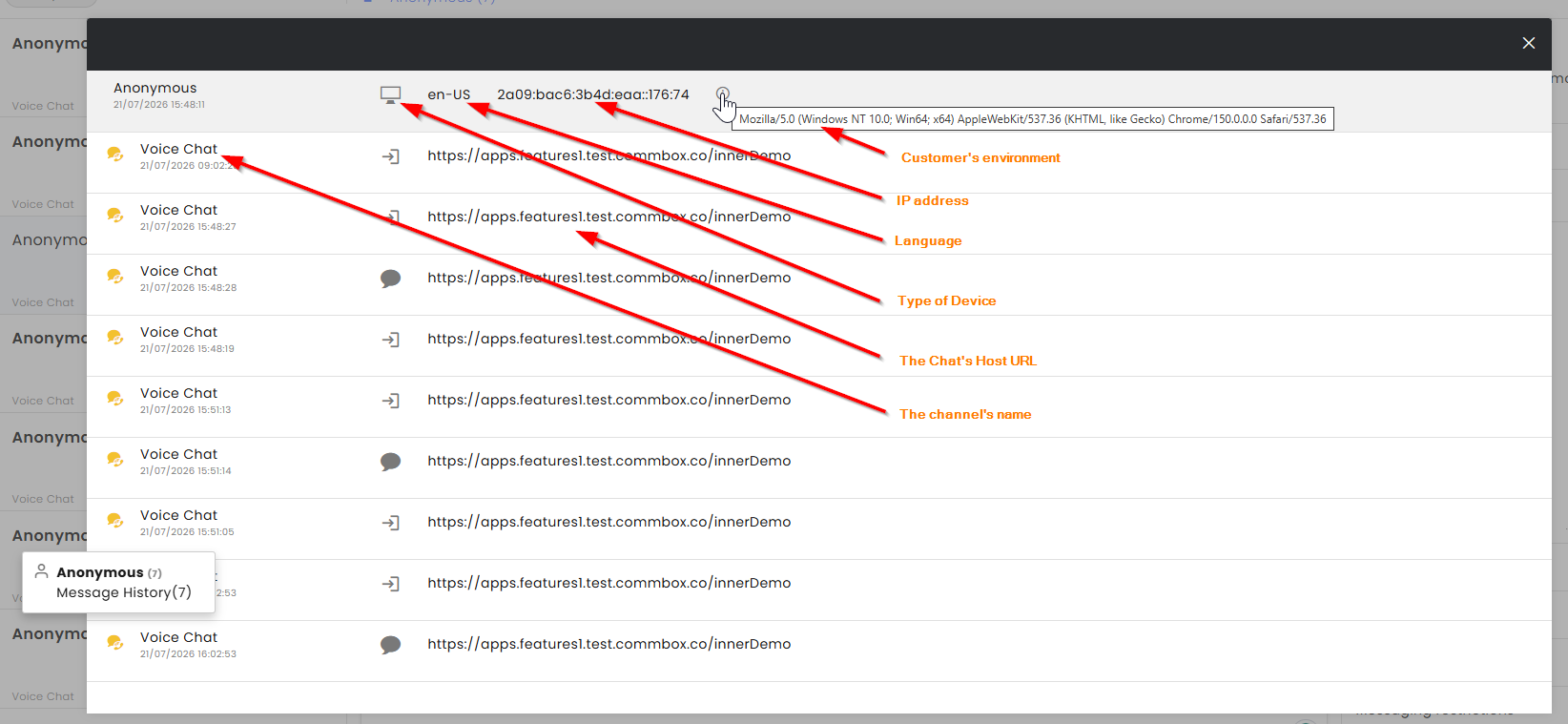Click the enter-arrow icon in the row beside the Message History popup
Image resolution: width=1568 pixels, height=724 pixels.
(x=391, y=584)
